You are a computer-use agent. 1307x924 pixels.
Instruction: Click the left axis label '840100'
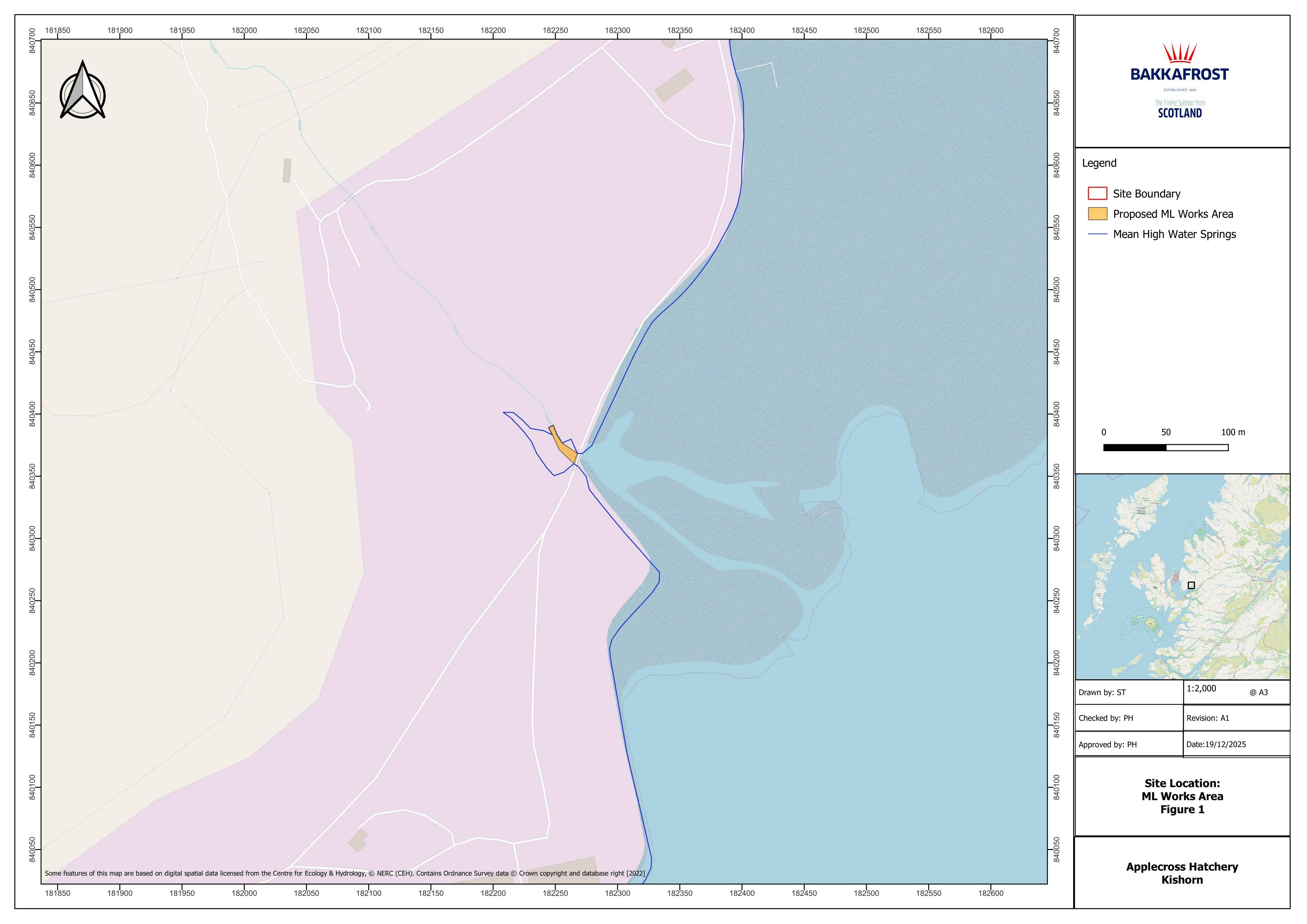(x=33, y=787)
